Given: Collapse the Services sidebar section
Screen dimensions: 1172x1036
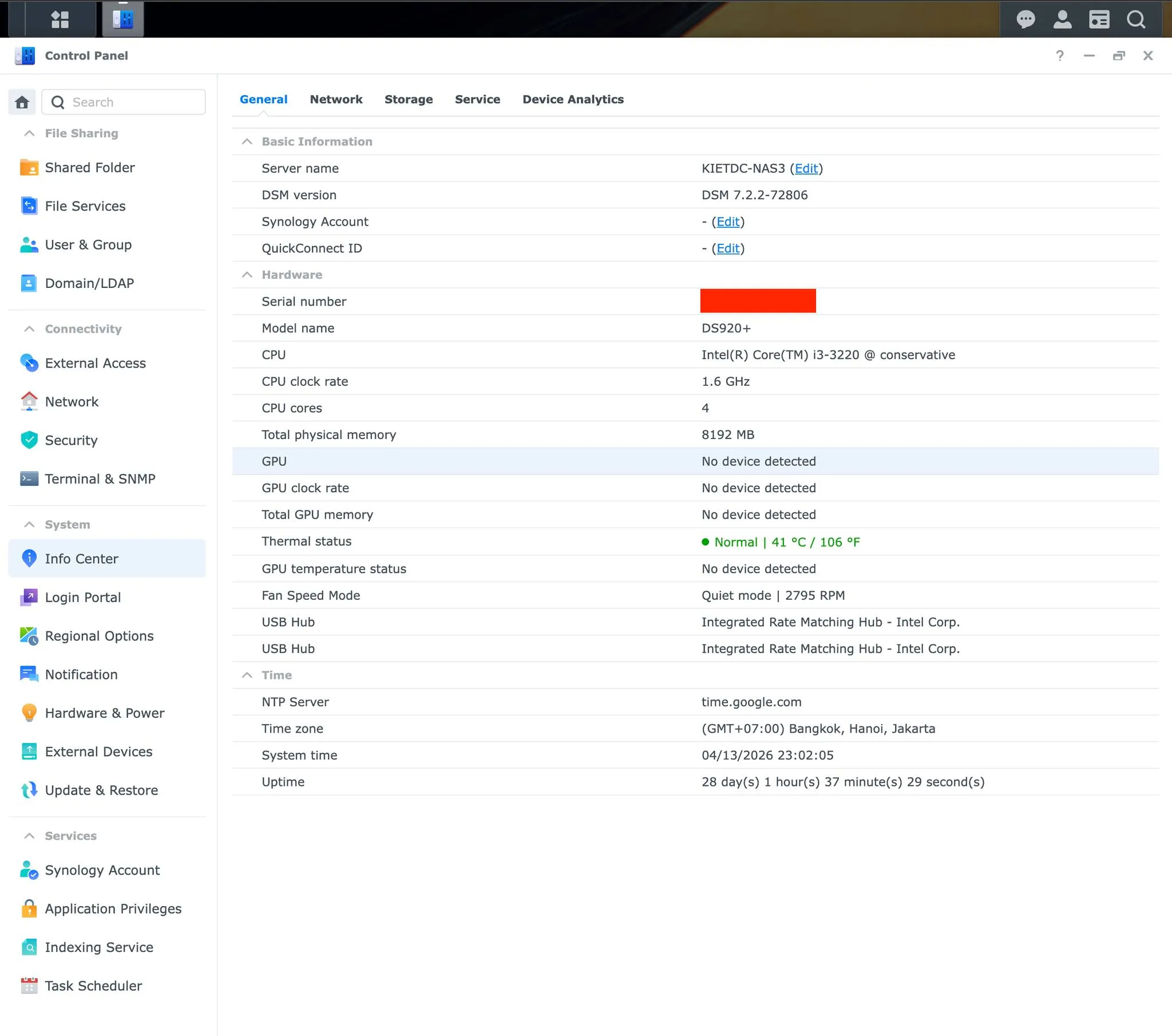Looking at the screenshot, I should click(x=29, y=836).
